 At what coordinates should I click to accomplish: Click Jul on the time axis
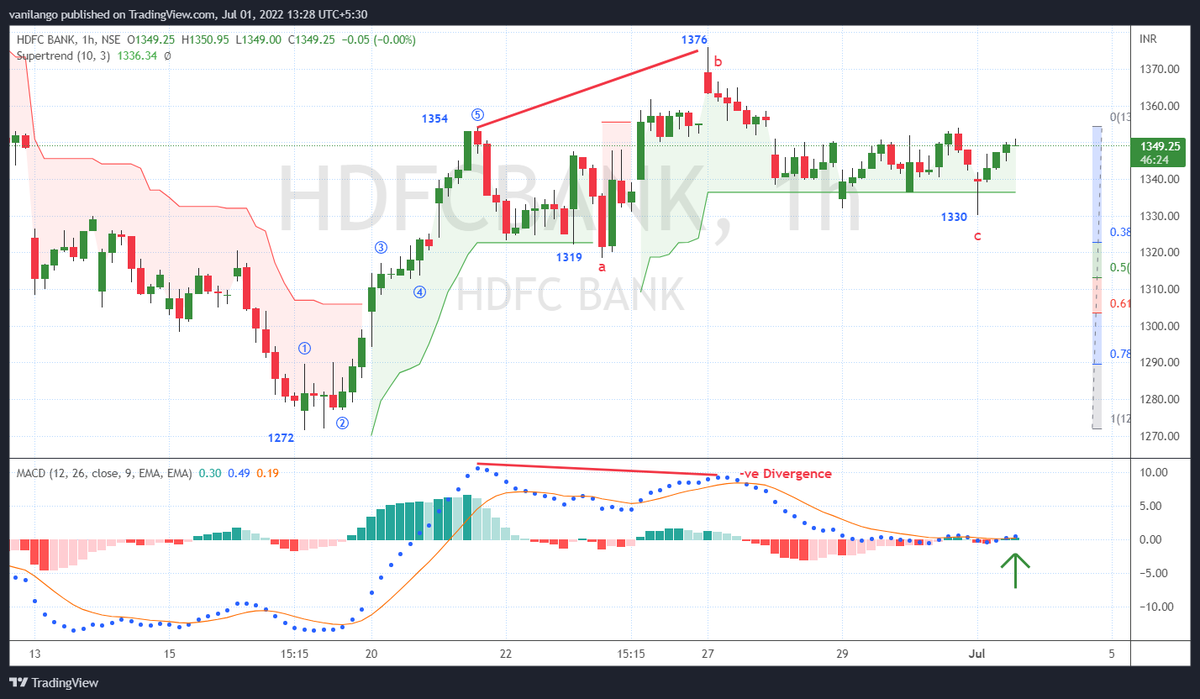(x=977, y=654)
